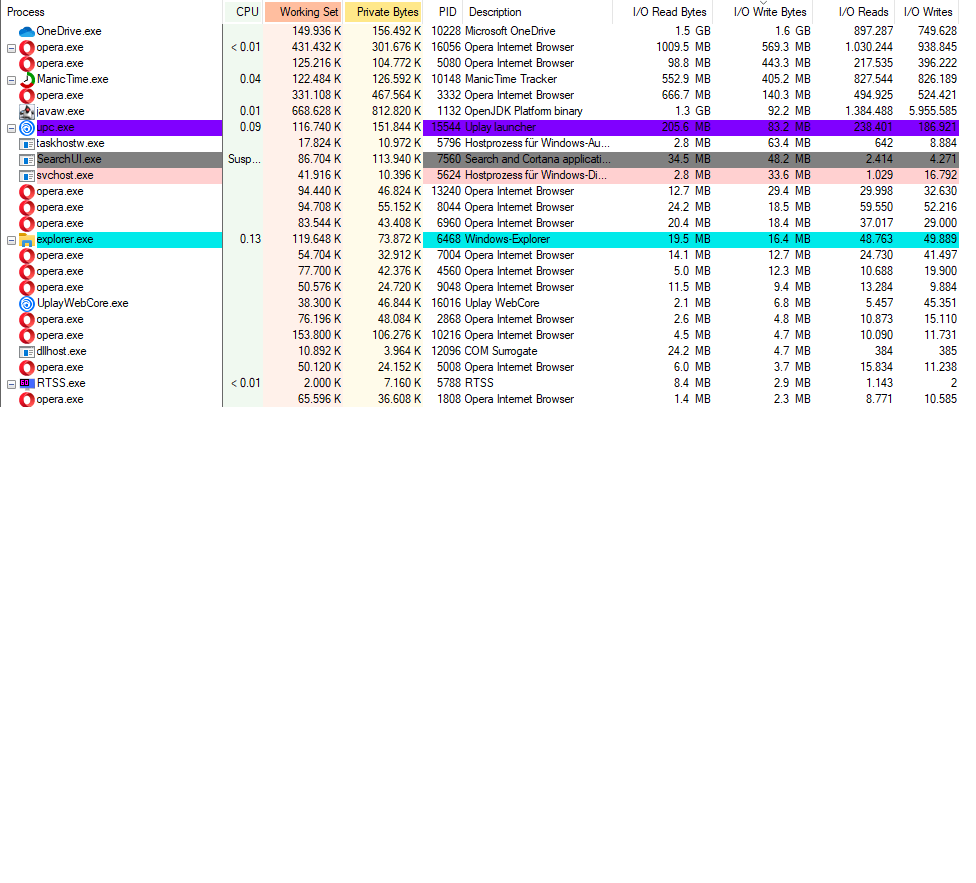Viewport: 976px width, 883px height.
Task: Select the 'Uplay WebCore' description cell
Action: click(502, 304)
